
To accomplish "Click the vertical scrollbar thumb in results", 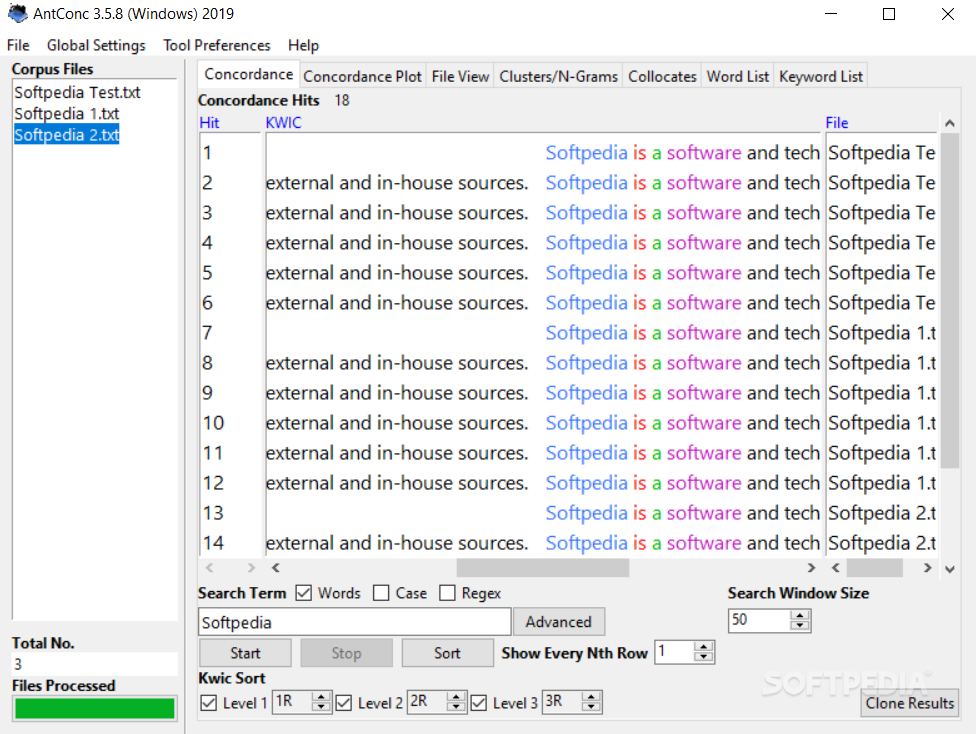I will point(950,300).
